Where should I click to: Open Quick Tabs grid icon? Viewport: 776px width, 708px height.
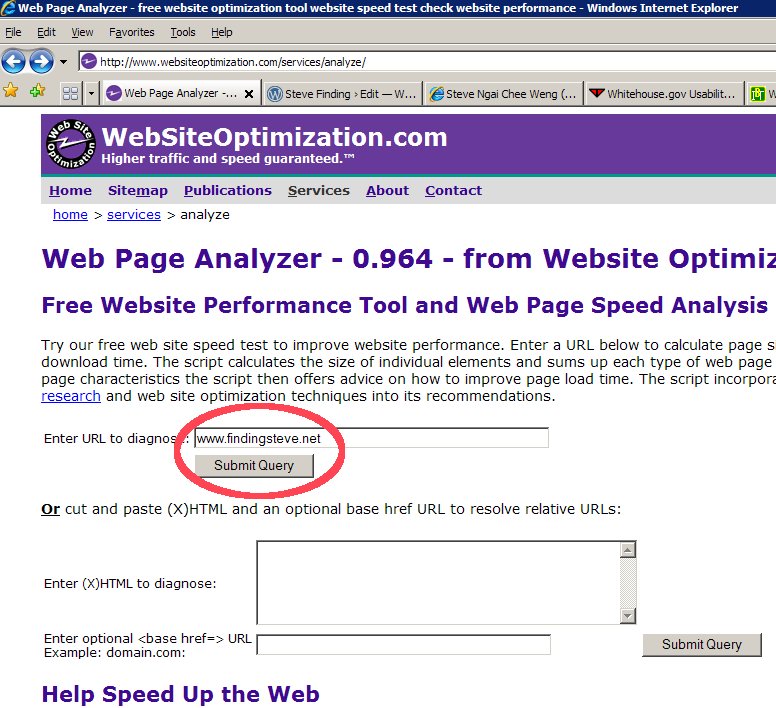(70, 94)
